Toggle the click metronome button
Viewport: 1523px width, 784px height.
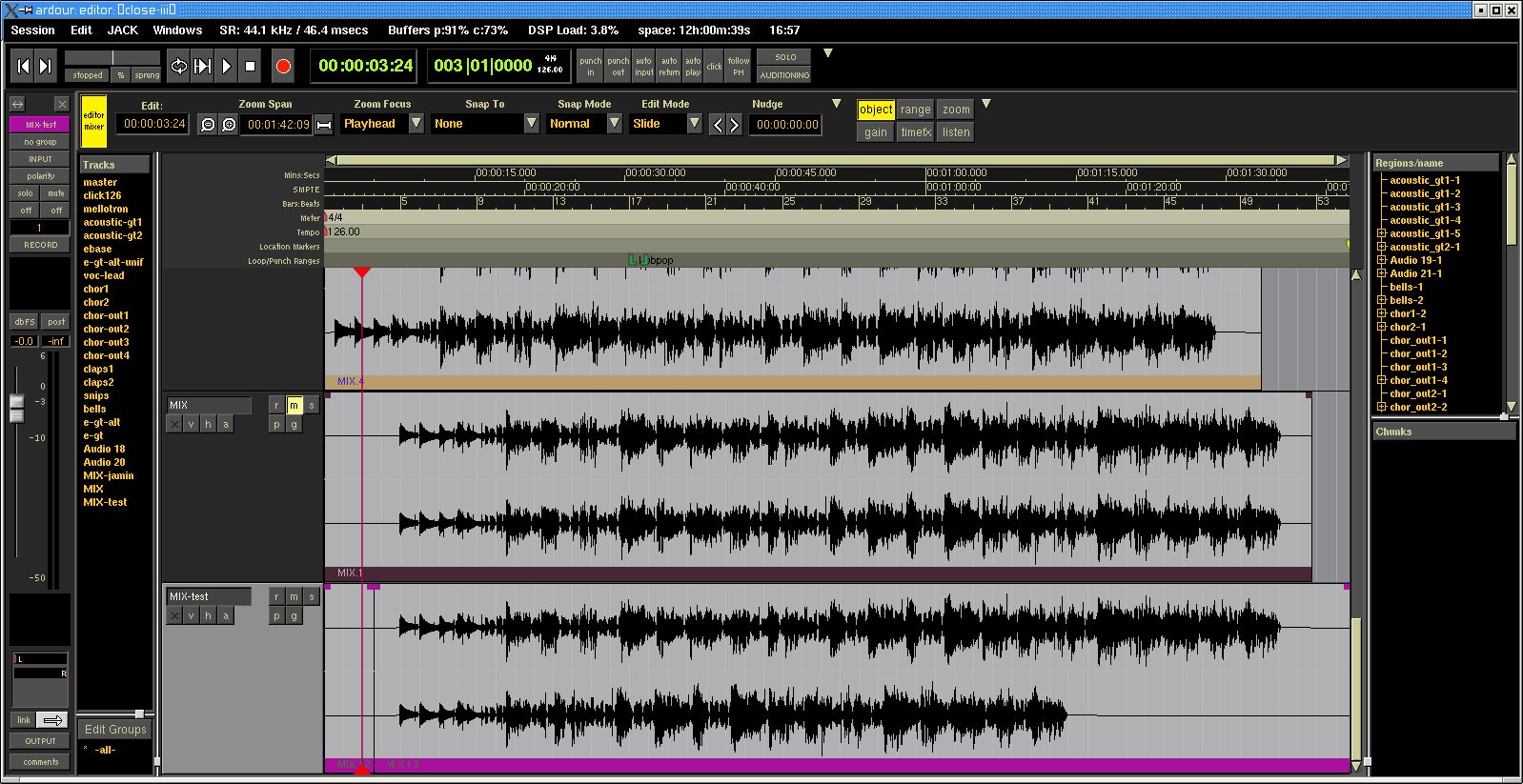[x=714, y=66]
